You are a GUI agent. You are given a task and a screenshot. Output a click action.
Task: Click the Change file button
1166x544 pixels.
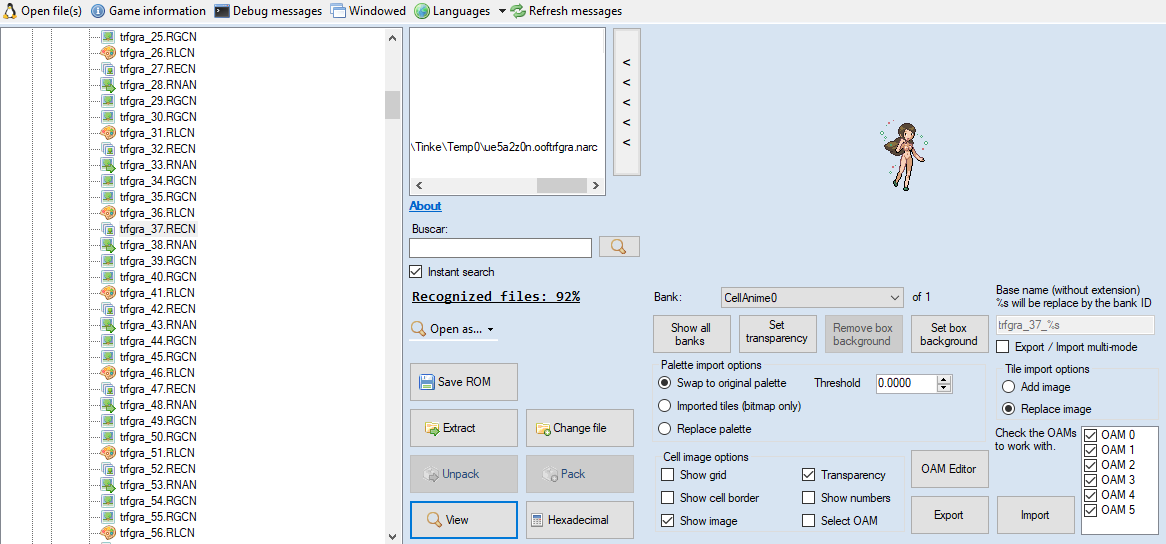click(x=580, y=428)
